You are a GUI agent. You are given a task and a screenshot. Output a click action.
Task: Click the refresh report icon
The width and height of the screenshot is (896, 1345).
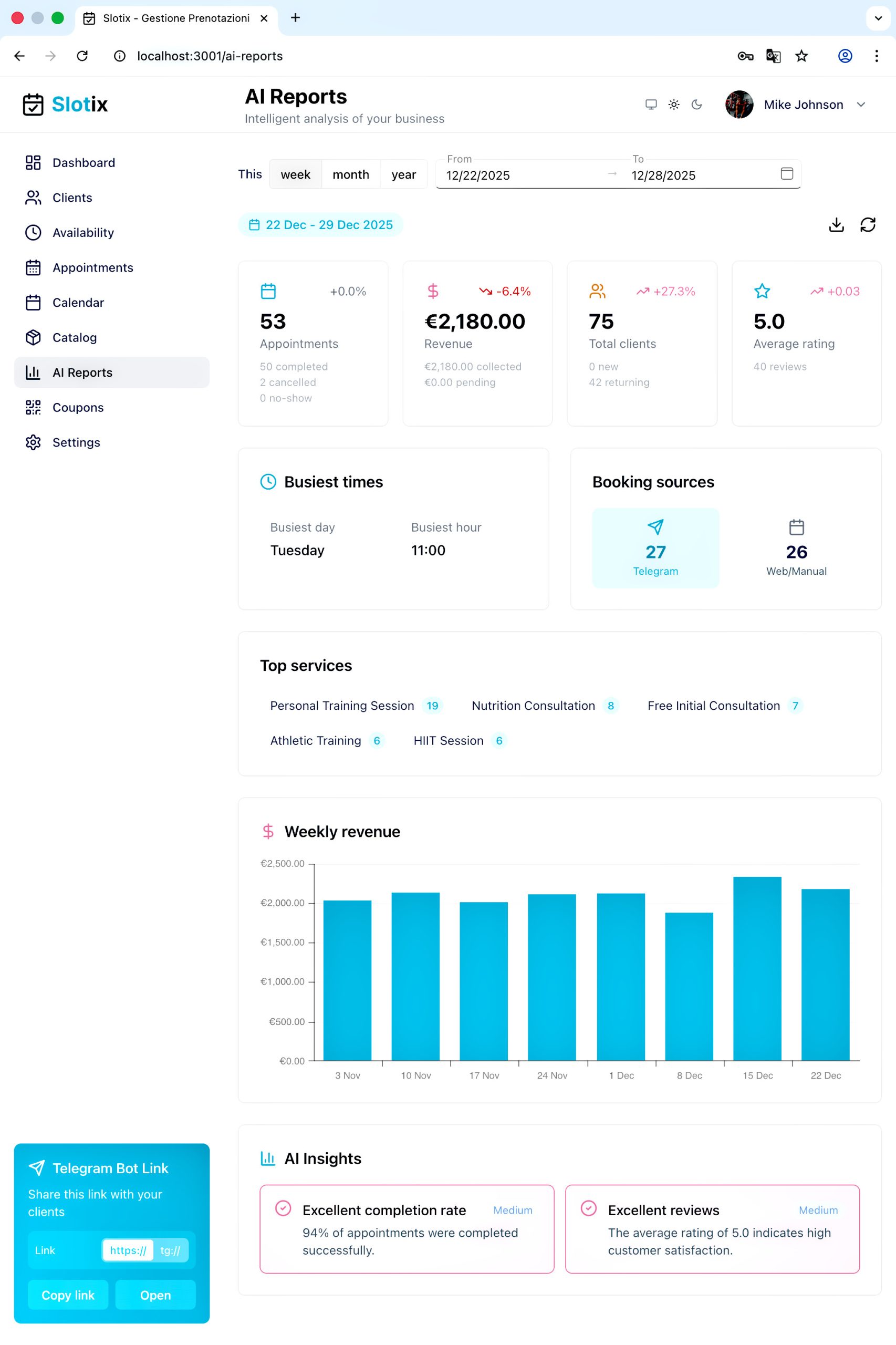click(868, 225)
